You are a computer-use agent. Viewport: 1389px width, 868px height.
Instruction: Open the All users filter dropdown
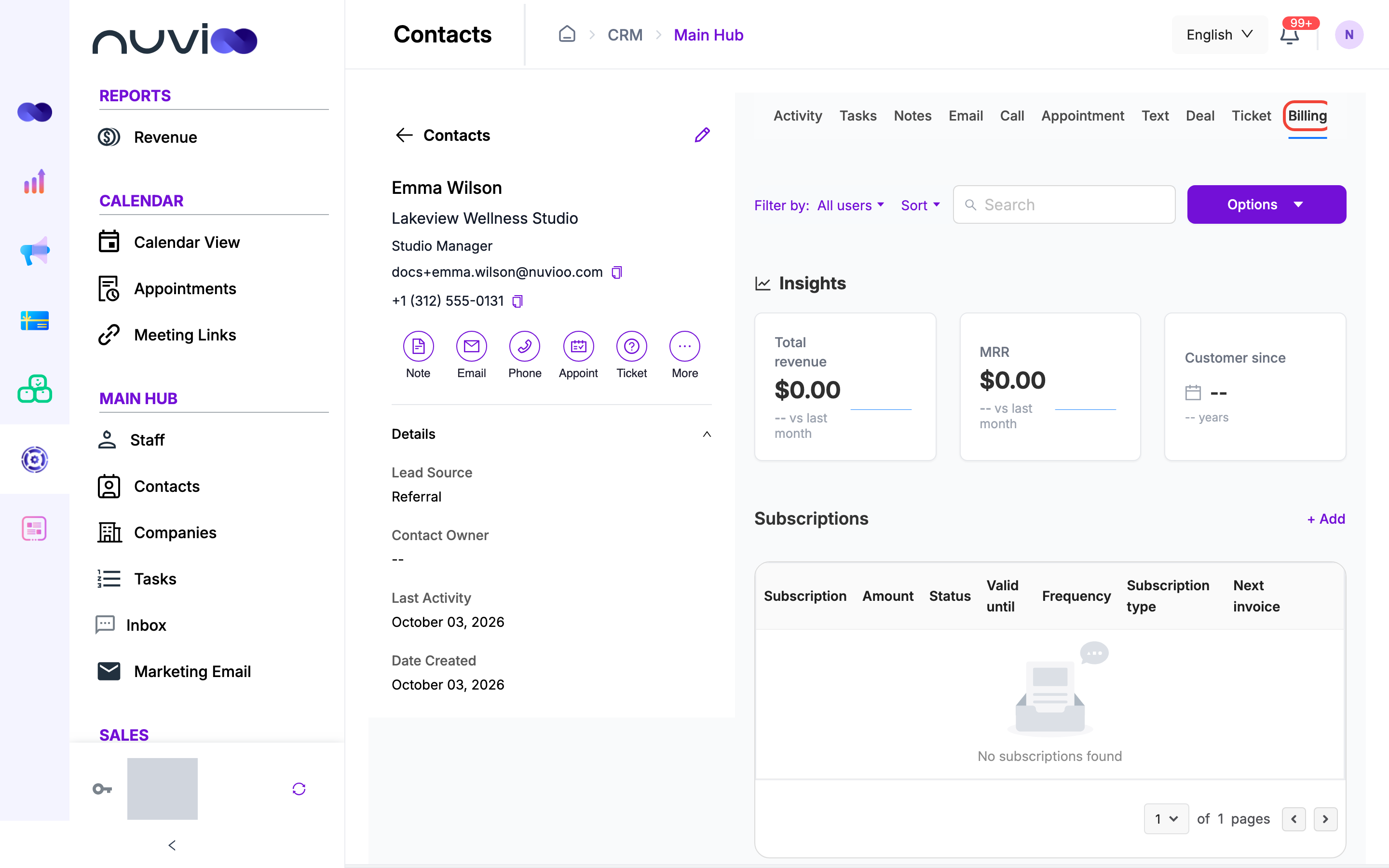(851, 205)
